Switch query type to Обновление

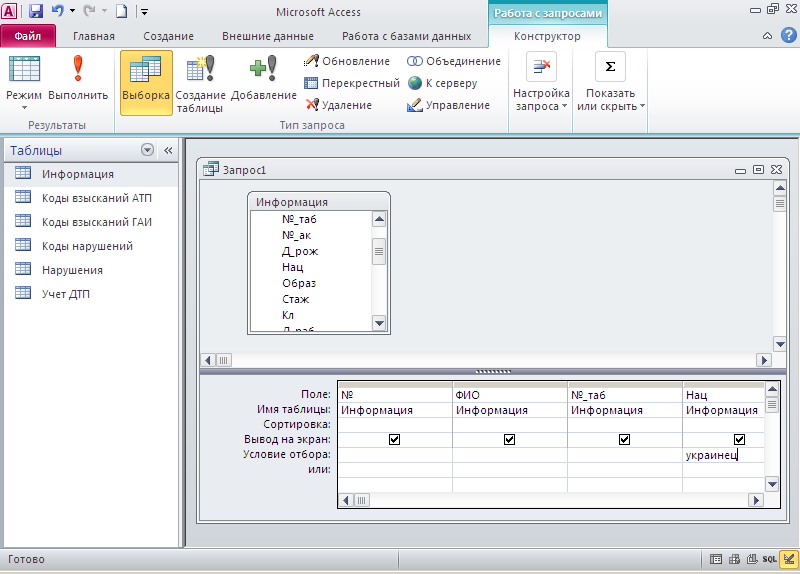tap(347, 61)
